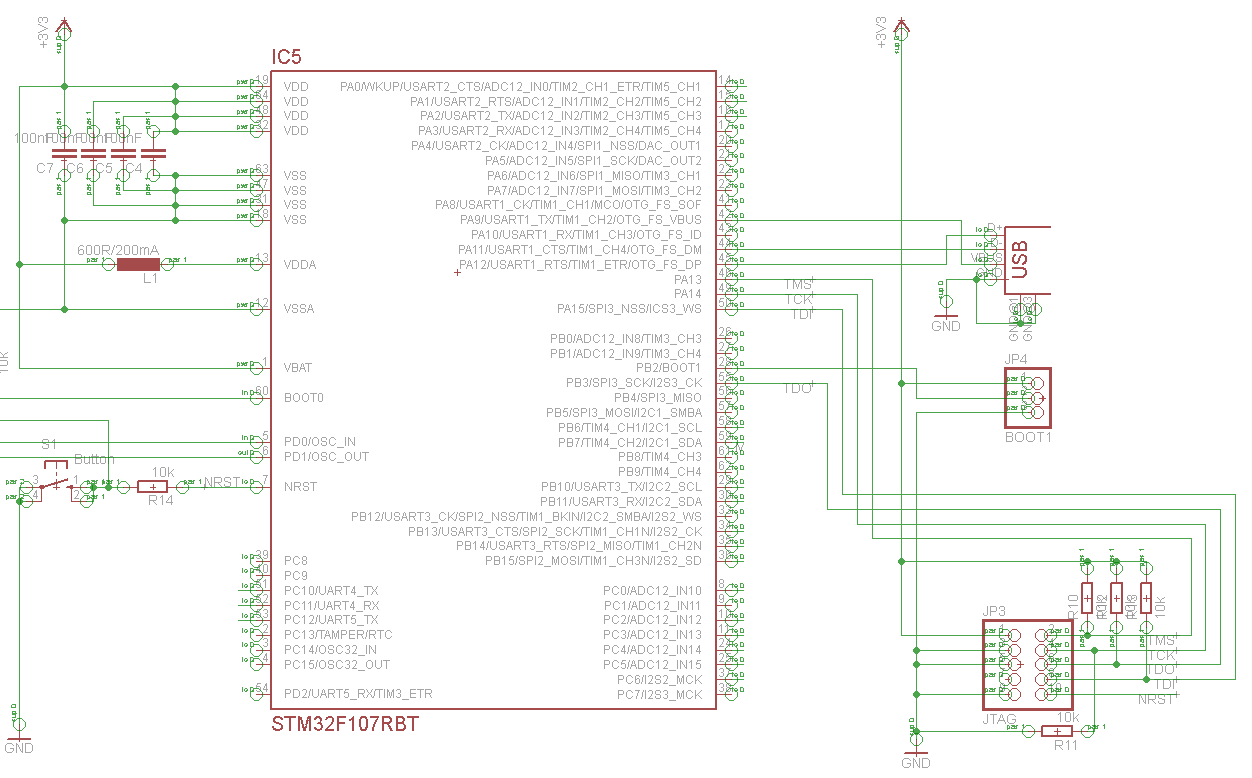The image size is (1252, 778).
Task: Select the TMS net label next to PA13
Action: pyautogui.click(x=798, y=286)
